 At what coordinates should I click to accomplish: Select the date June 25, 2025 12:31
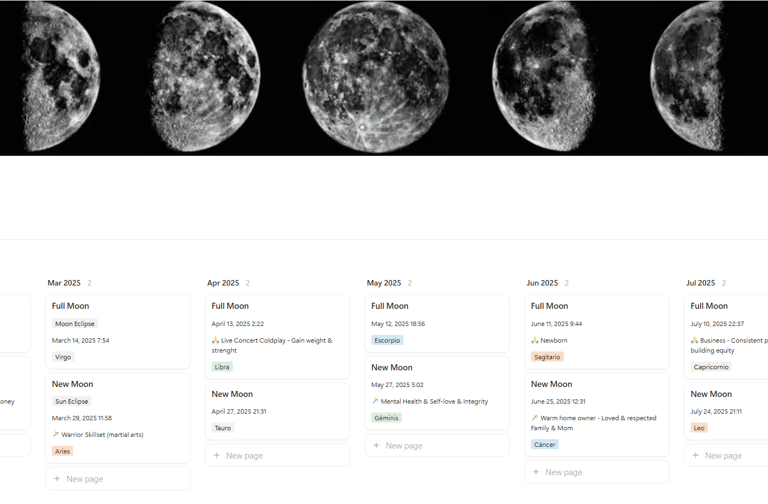558,401
